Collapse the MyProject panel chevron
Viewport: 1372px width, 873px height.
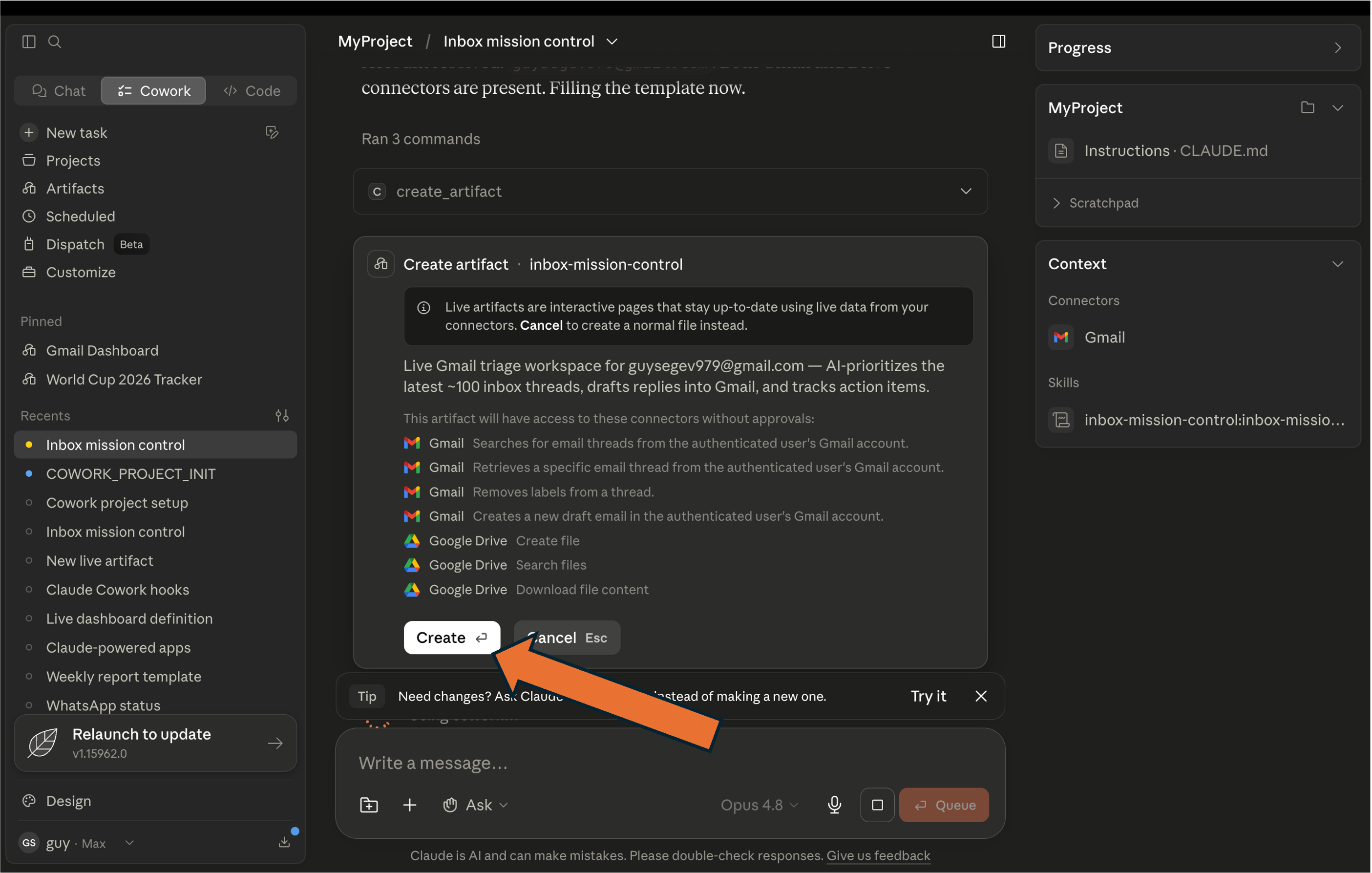point(1337,107)
